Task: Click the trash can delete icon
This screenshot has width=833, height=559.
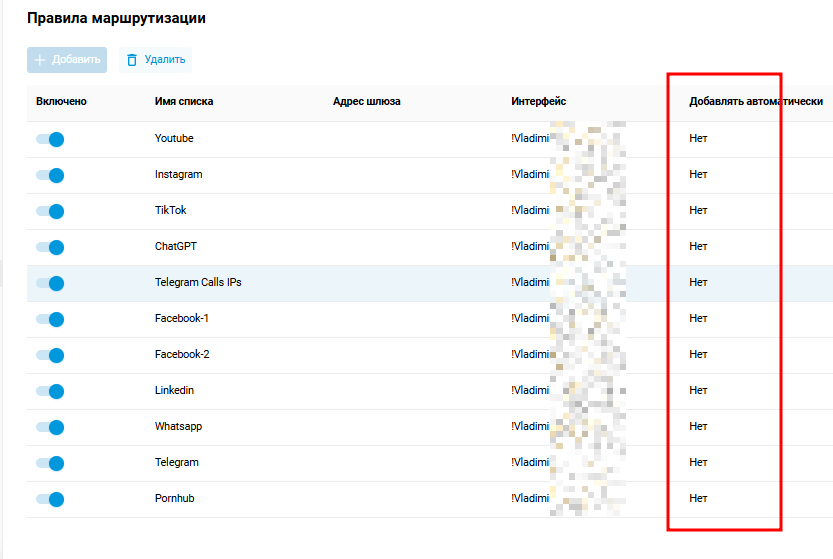Action: point(131,60)
